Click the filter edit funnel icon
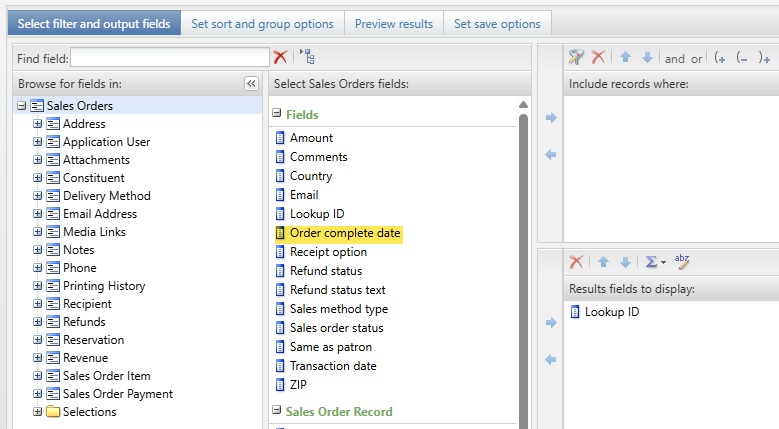 (x=576, y=58)
